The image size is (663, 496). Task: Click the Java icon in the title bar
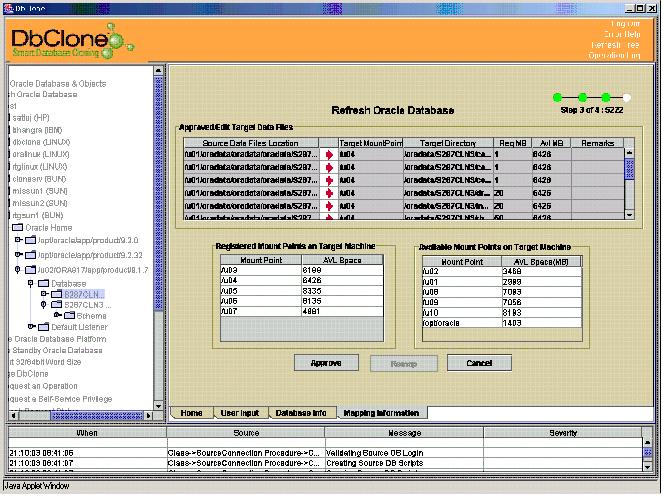[x=8, y=8]
